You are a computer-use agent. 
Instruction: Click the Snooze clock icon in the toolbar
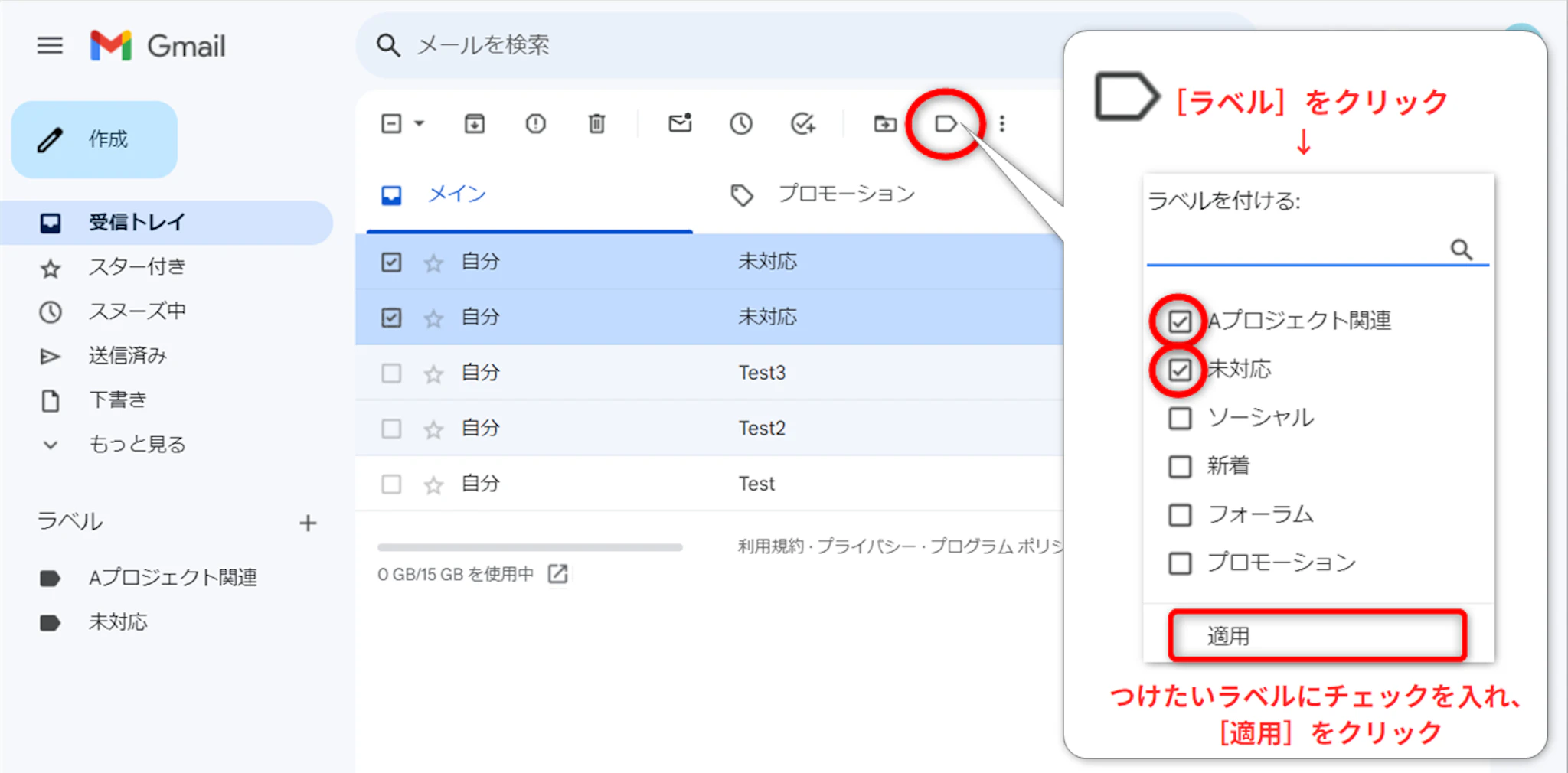[x=740, y=123]
